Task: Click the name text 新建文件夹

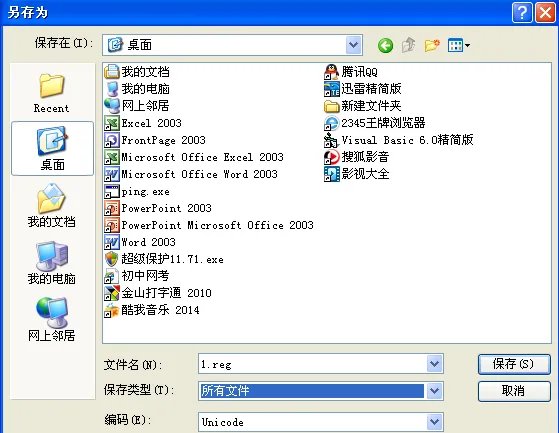Action: point(371,106)
